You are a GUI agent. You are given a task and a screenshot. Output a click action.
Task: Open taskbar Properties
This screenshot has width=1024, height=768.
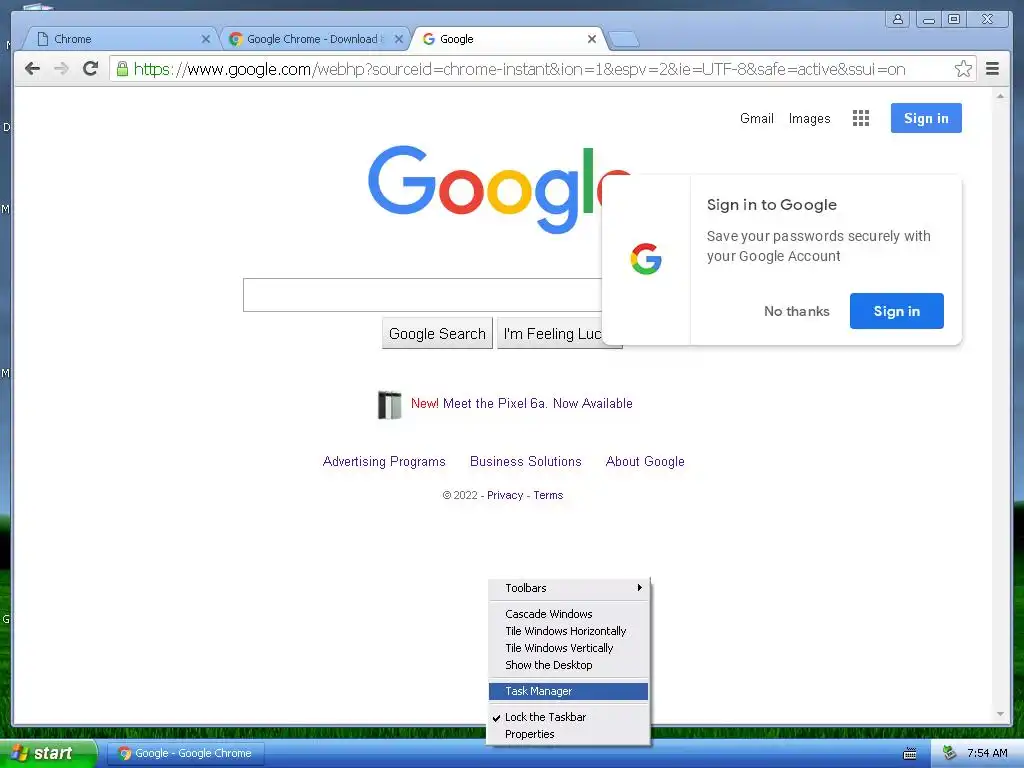pyautogui.click(x=569, y=734)
